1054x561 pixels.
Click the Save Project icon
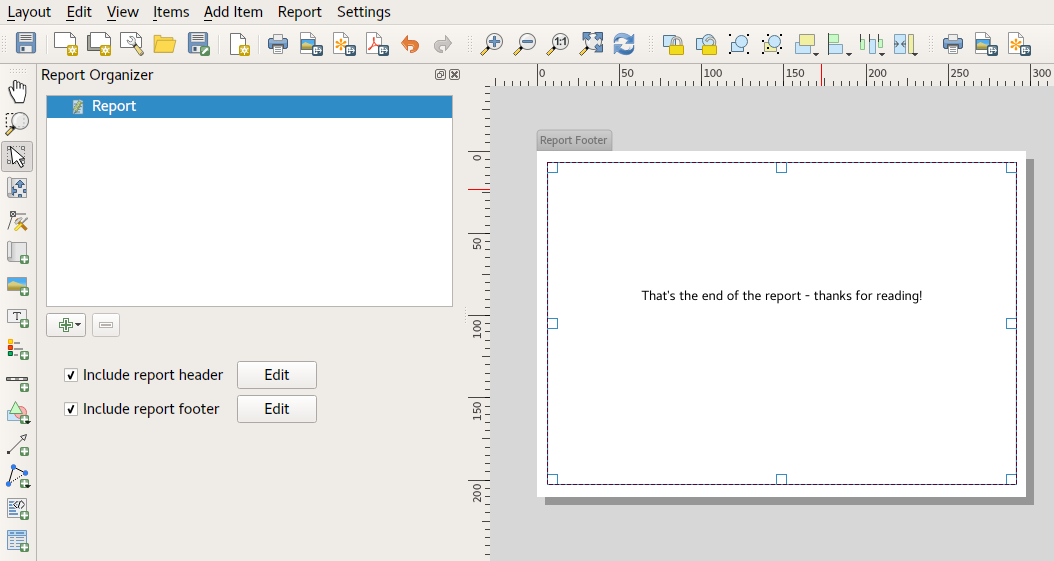(26, 44)
